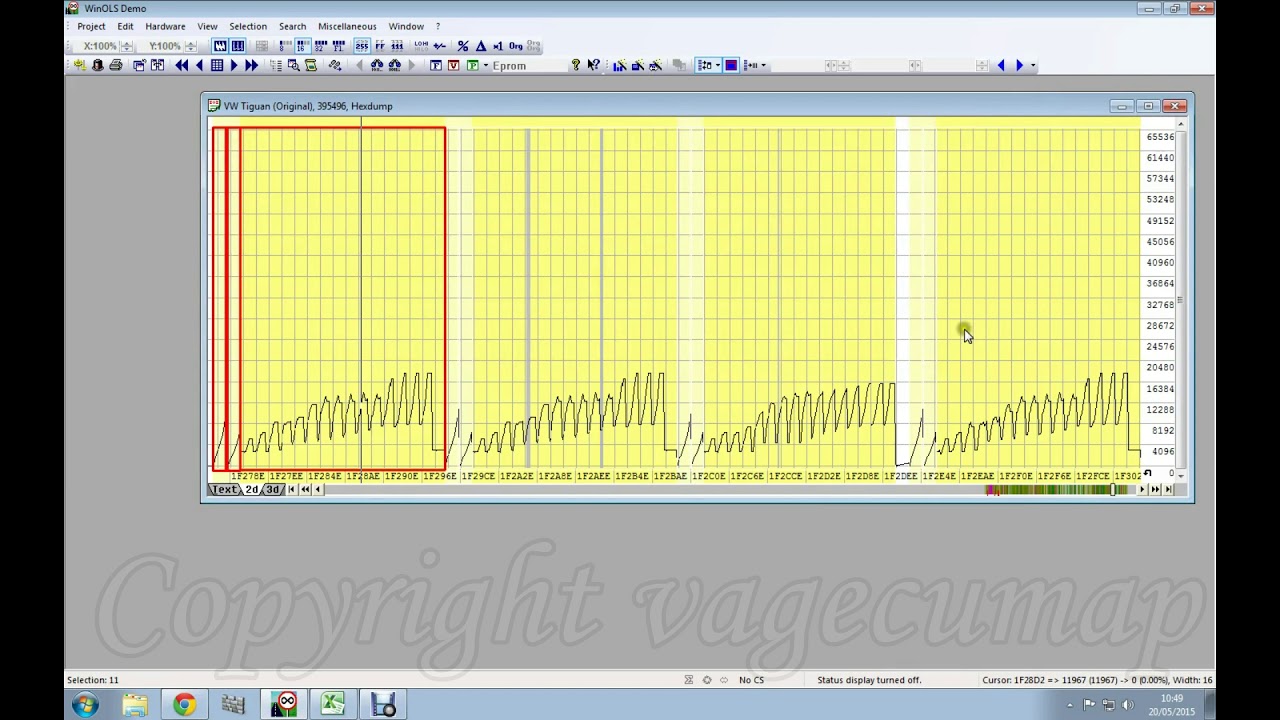Click the x1 factor icon
Screen dimensions: 1280x720
pyautogui.click(x=497, y=46)
